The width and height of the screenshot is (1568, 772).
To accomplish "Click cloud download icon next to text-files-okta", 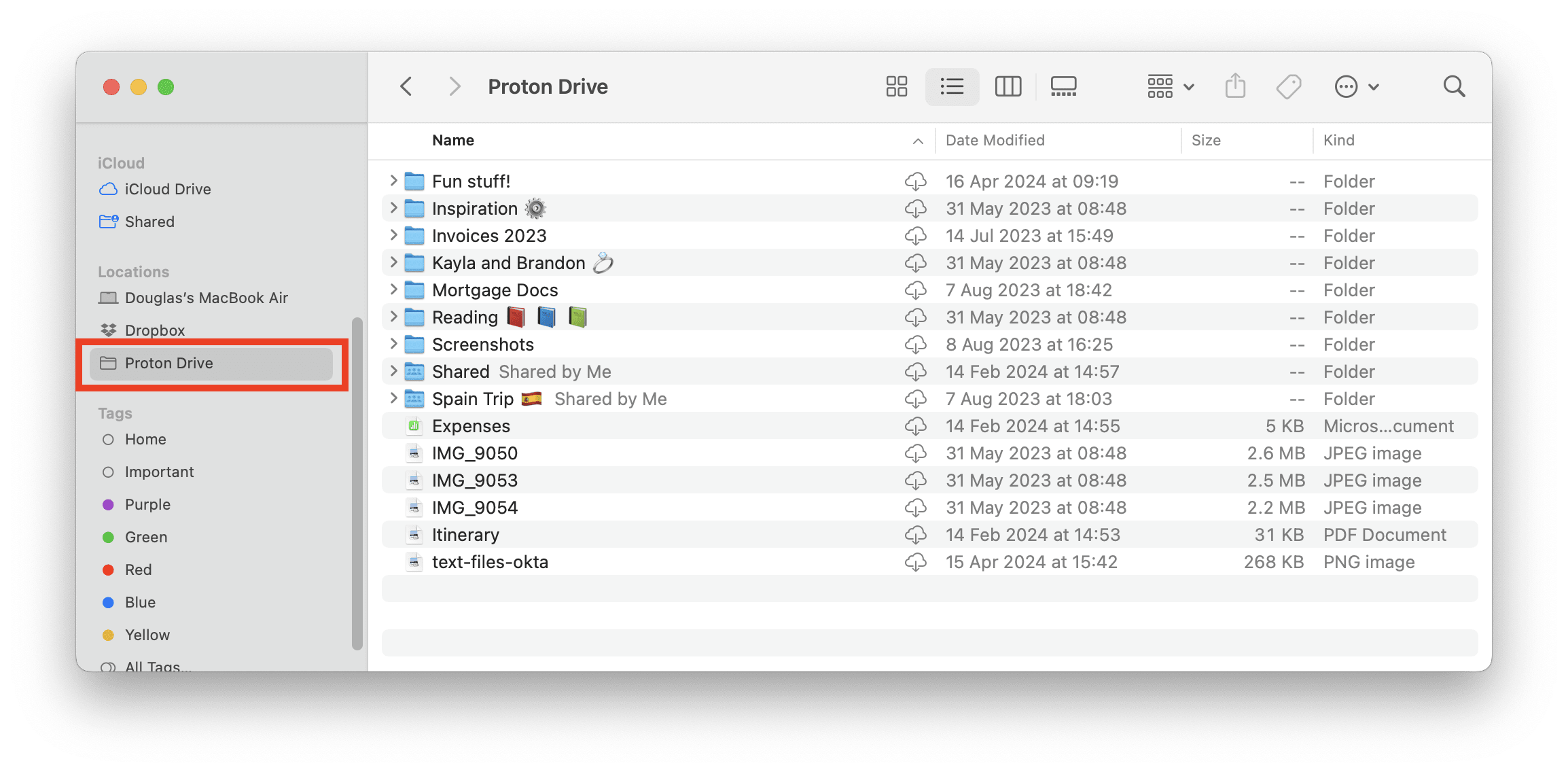I will pos(915,562).
